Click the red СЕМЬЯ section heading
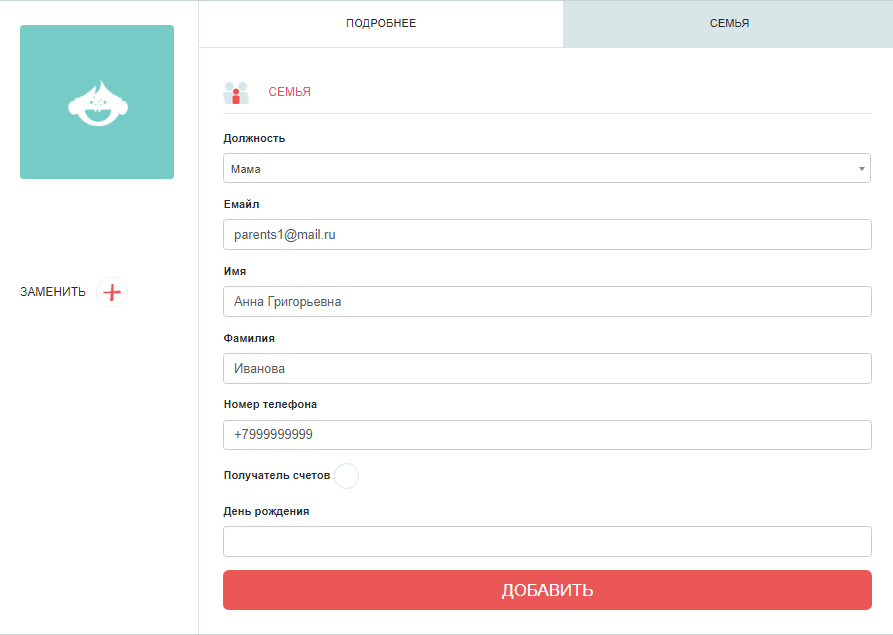 pos(289,92)
